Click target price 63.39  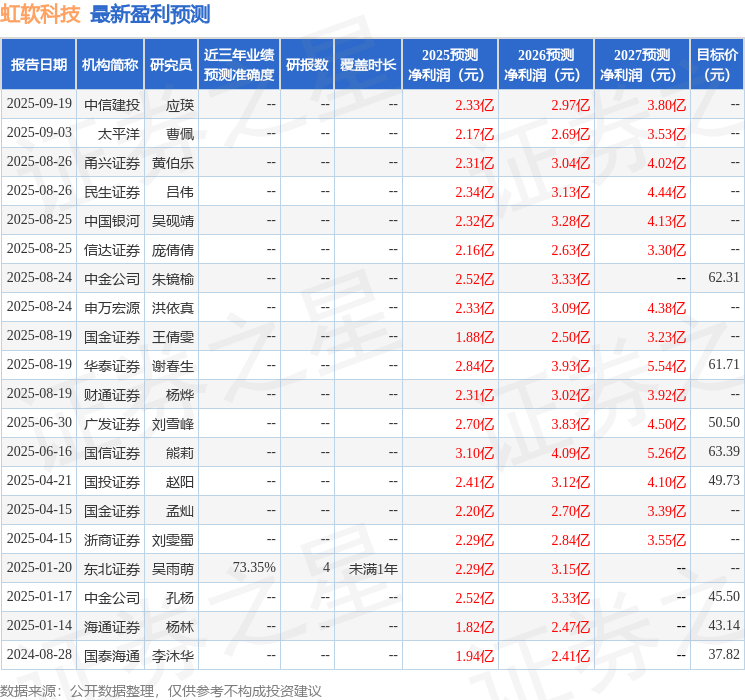click(x=724, y=451)
